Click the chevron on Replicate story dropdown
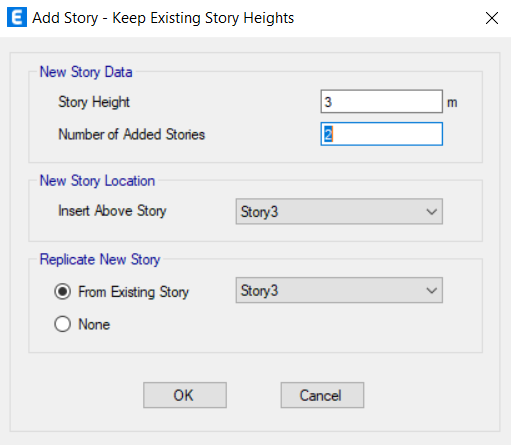This screenshot has width=511, height=445. point(432,291)
